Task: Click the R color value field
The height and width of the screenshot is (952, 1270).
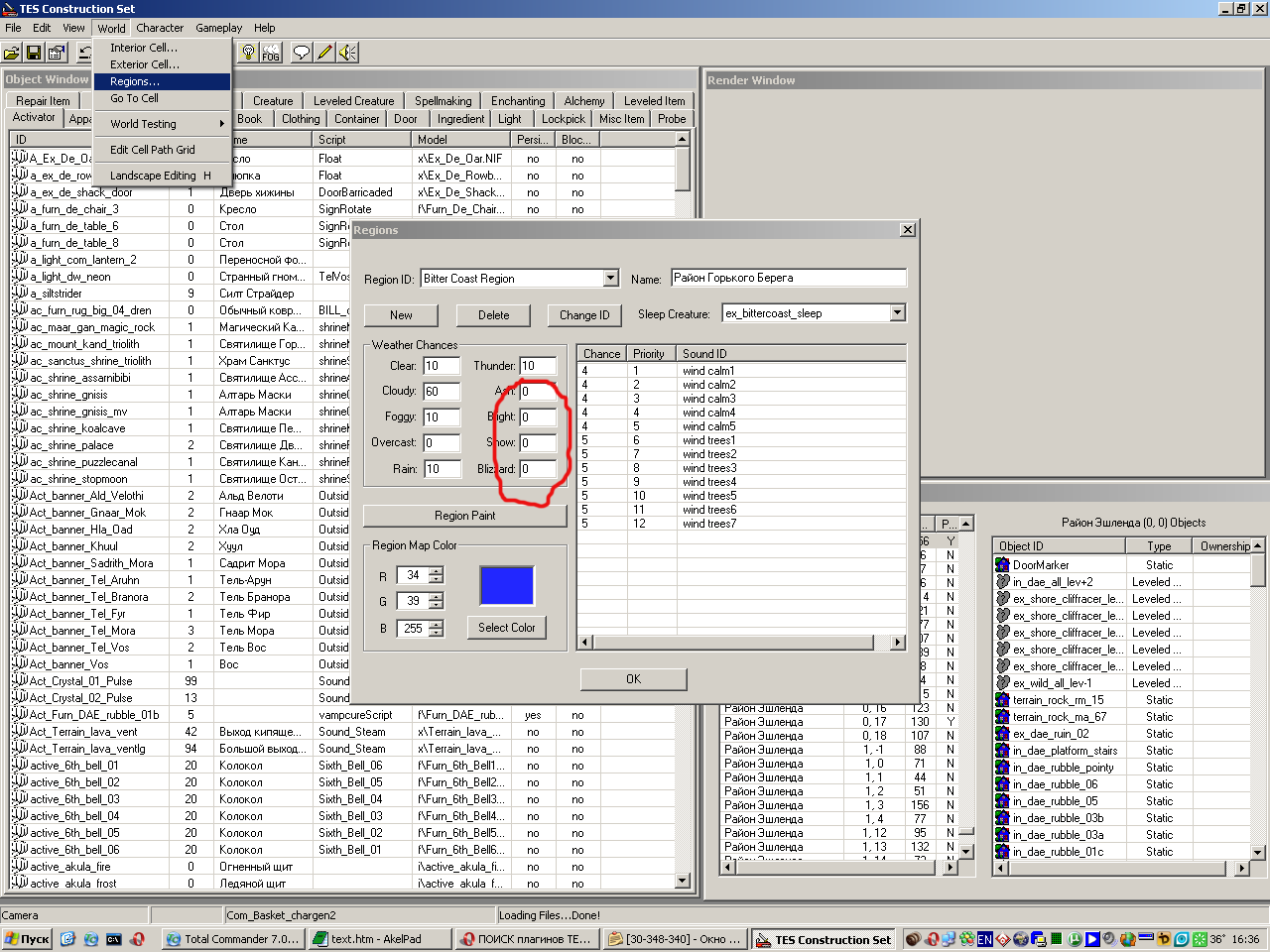Action: point(413,575)
